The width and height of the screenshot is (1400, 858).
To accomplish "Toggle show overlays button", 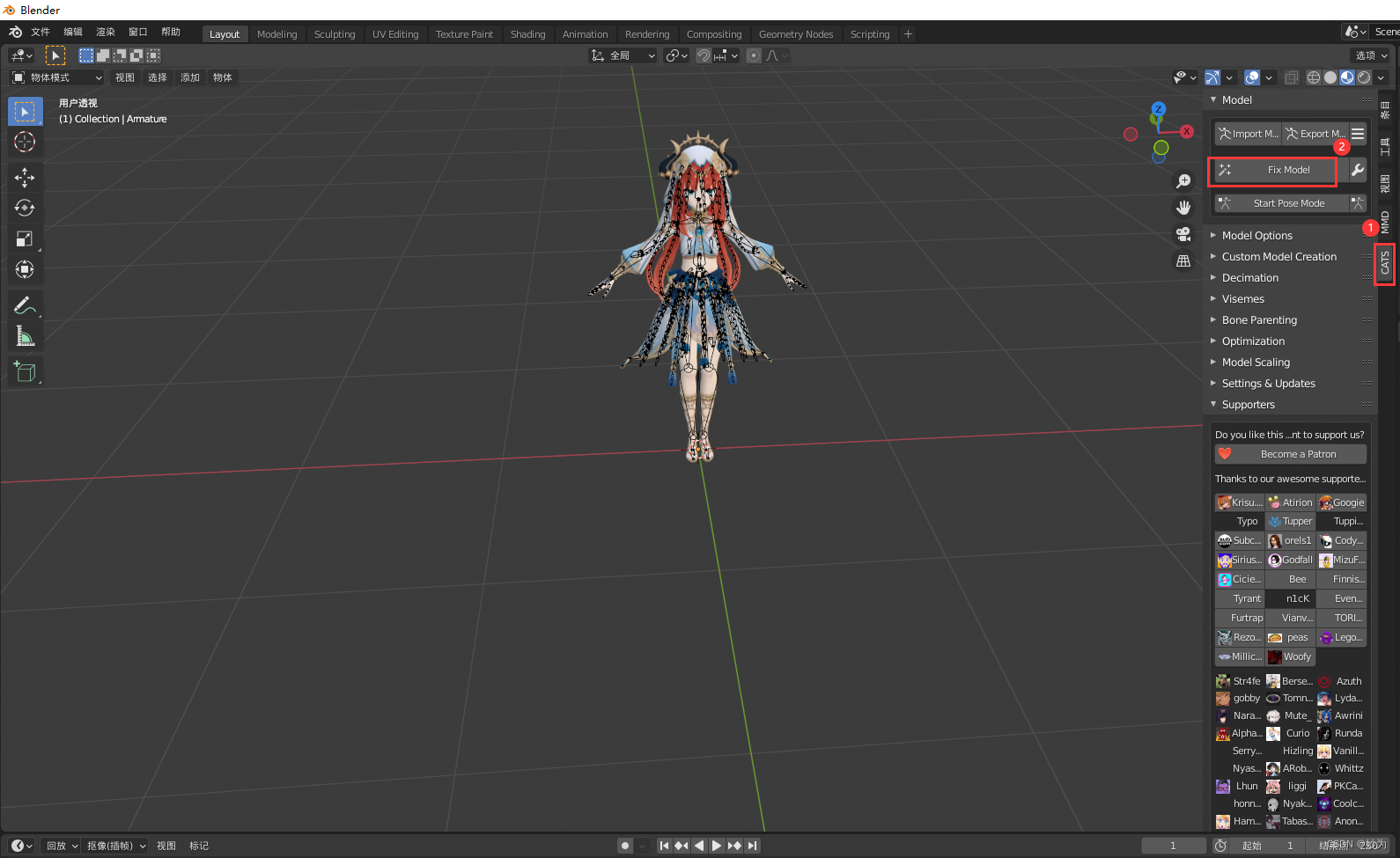I will click(1252, 77).
